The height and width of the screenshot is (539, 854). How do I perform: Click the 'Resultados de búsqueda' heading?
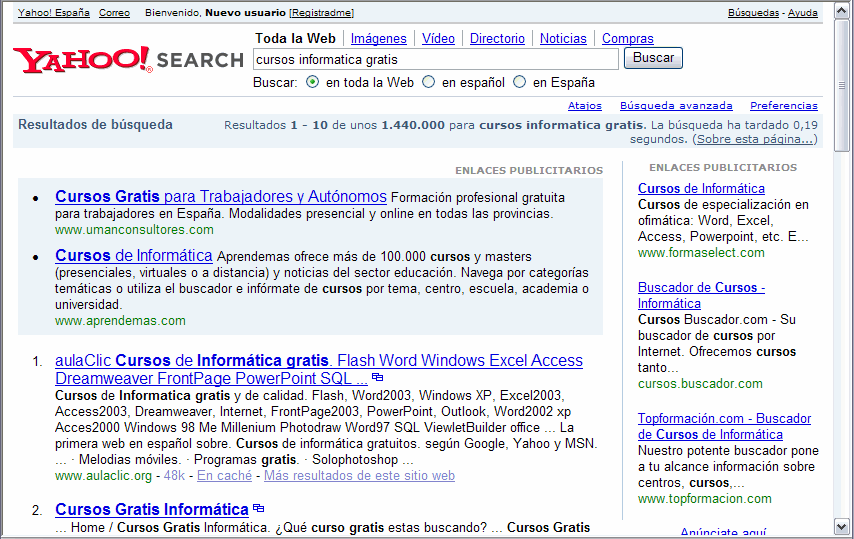coord(95,125)
